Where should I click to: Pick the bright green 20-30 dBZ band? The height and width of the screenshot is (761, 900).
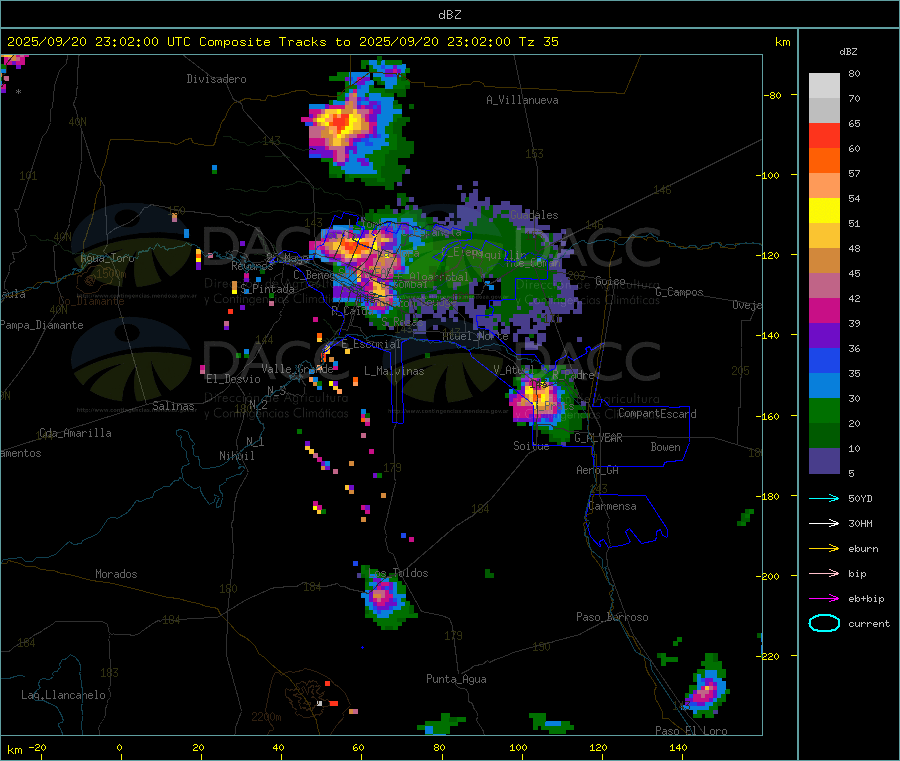(x=824, y=410)
